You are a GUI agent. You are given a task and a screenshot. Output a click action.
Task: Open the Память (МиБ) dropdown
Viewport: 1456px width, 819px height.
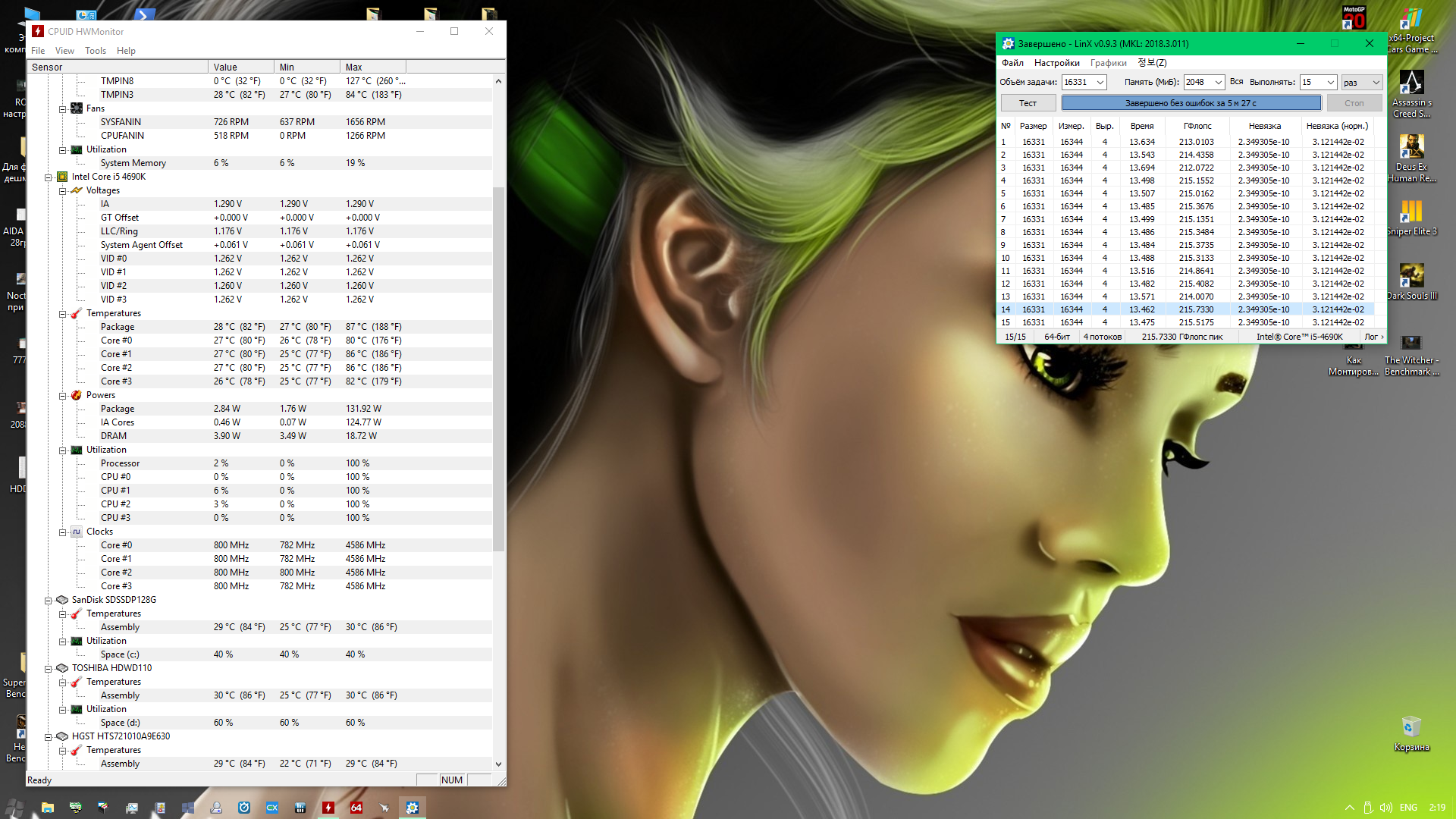click(1218, 82)
